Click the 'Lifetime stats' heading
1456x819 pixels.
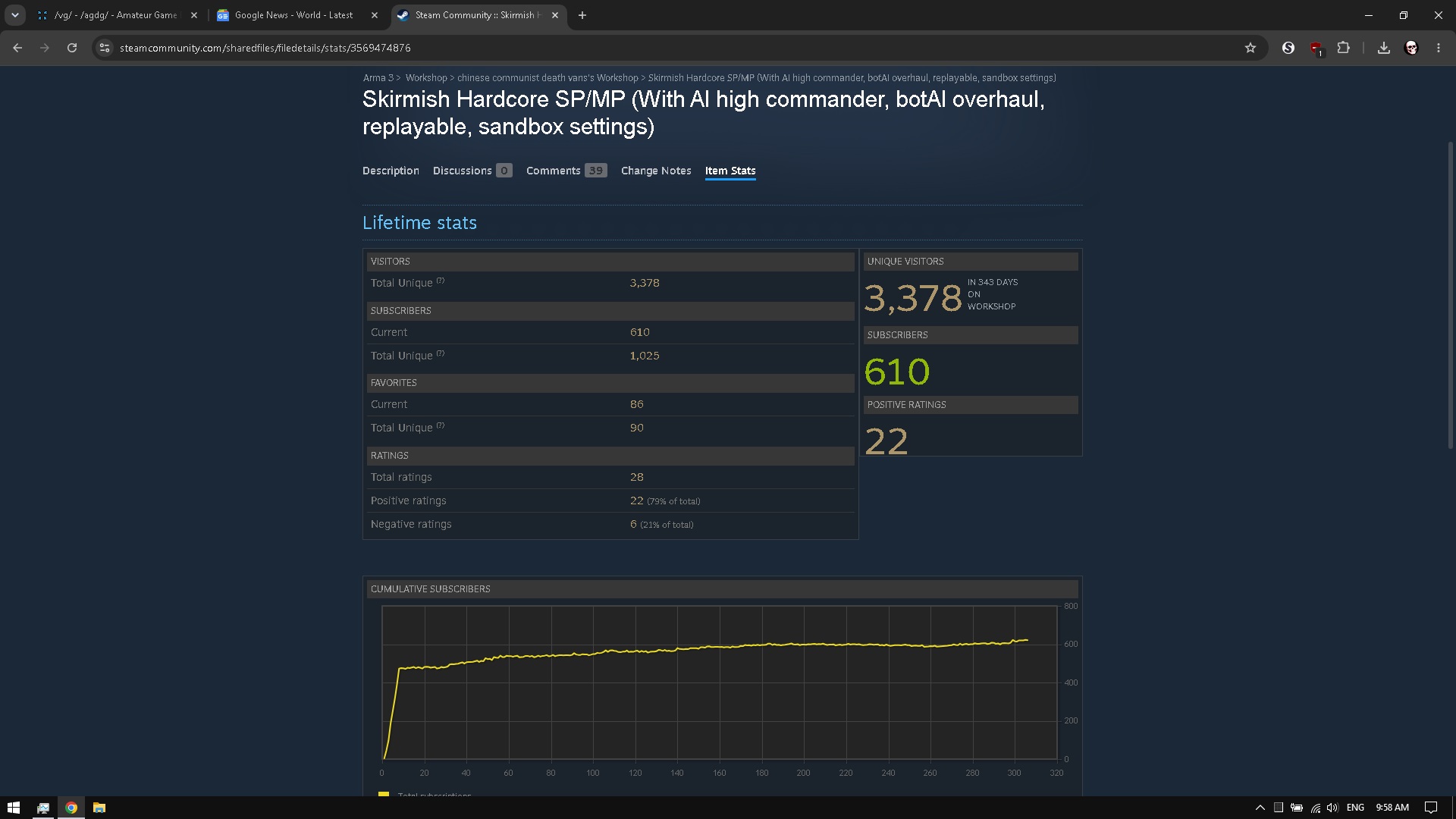point(419,223)
